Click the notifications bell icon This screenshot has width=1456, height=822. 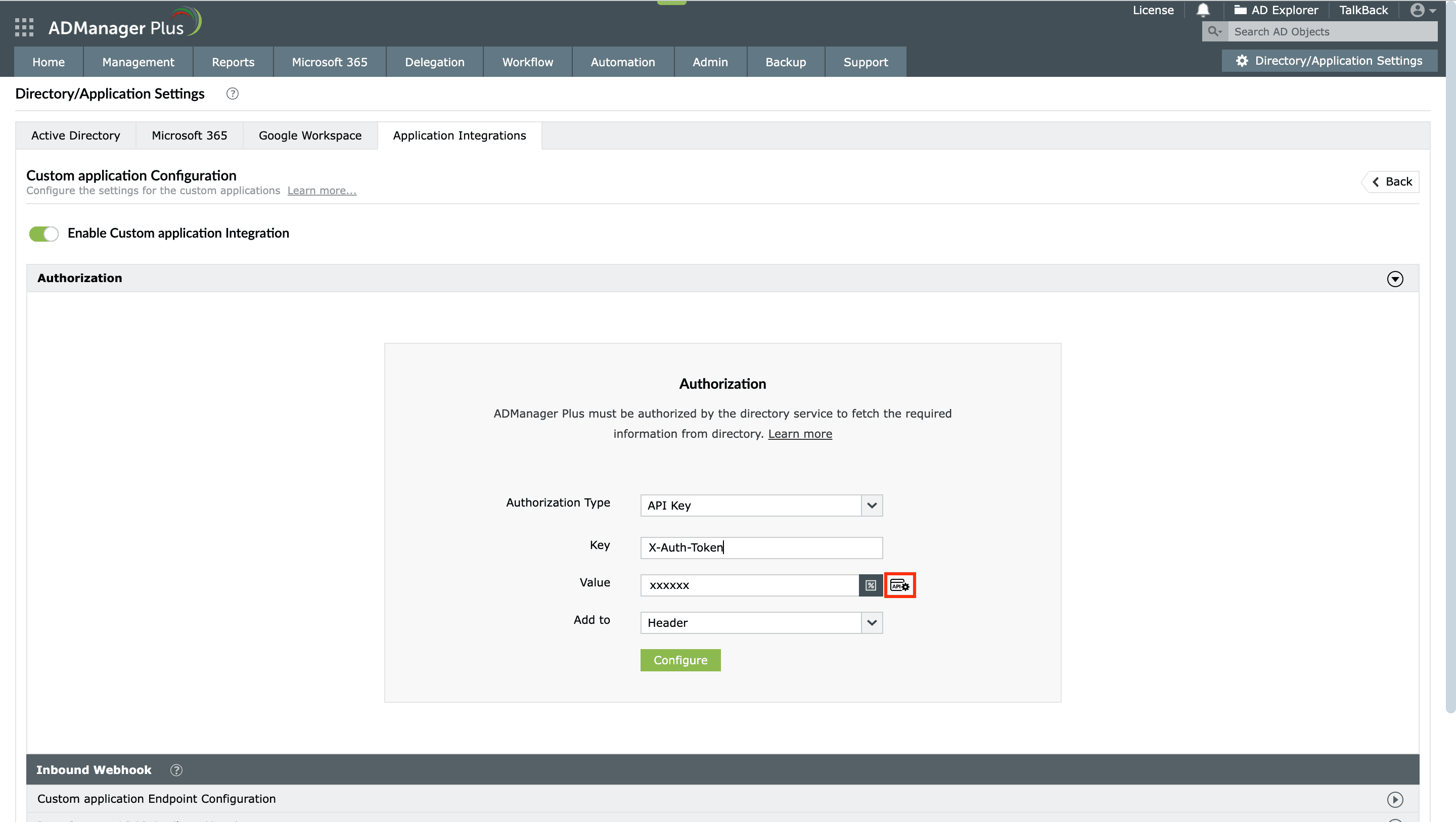(x=1203, y=10)
